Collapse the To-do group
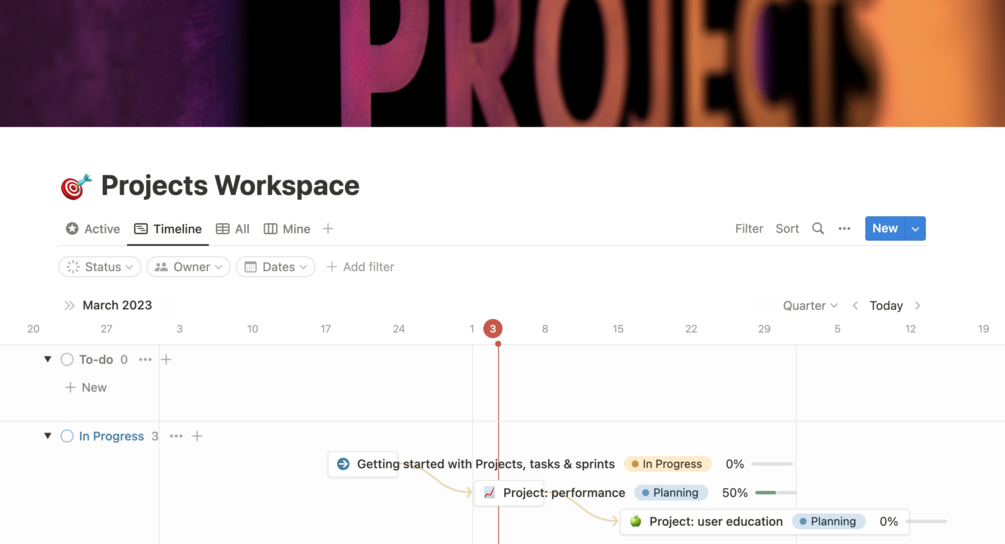 [48, 360]
